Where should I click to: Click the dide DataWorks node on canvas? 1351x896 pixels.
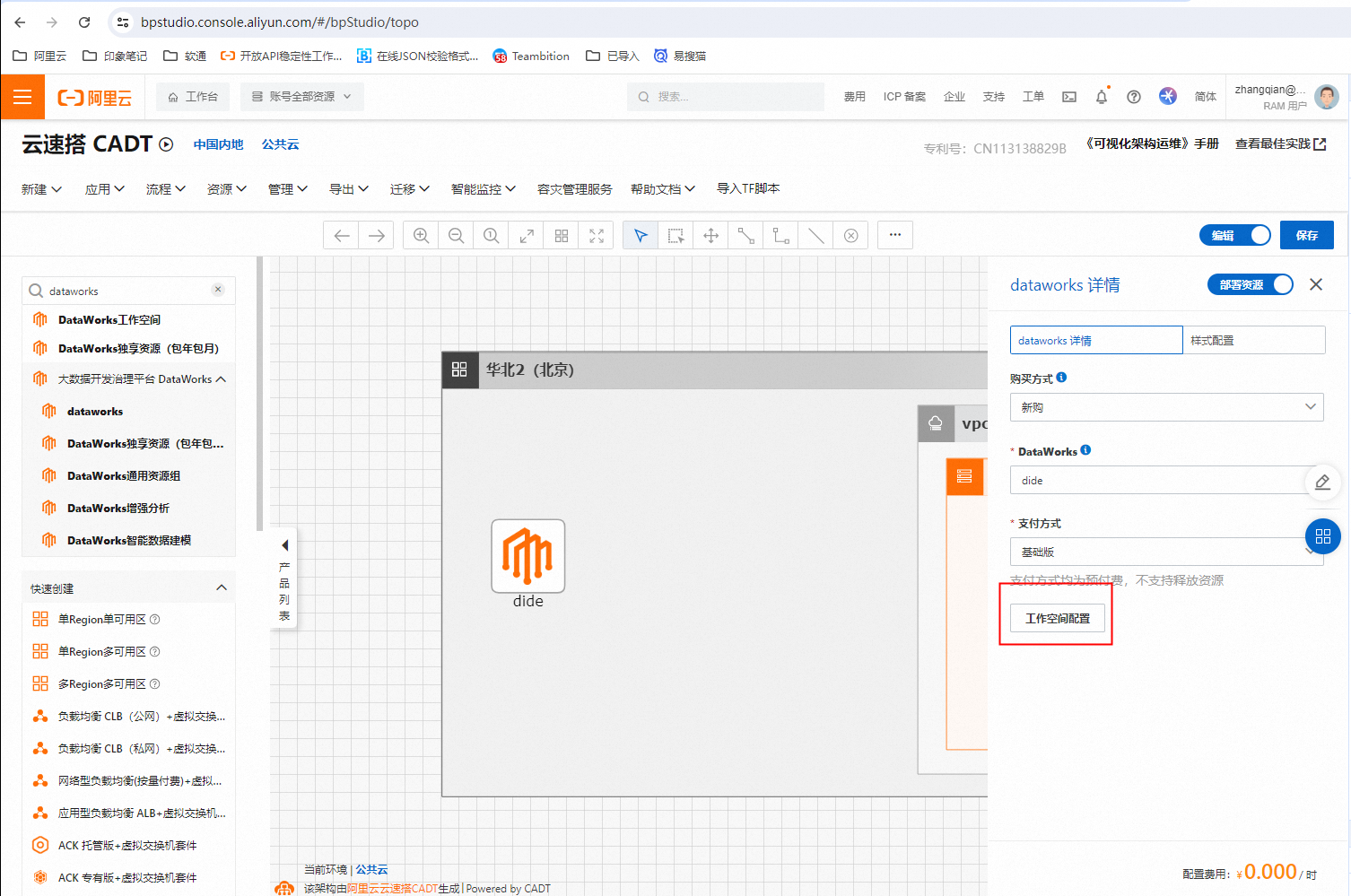click(528, 556)
